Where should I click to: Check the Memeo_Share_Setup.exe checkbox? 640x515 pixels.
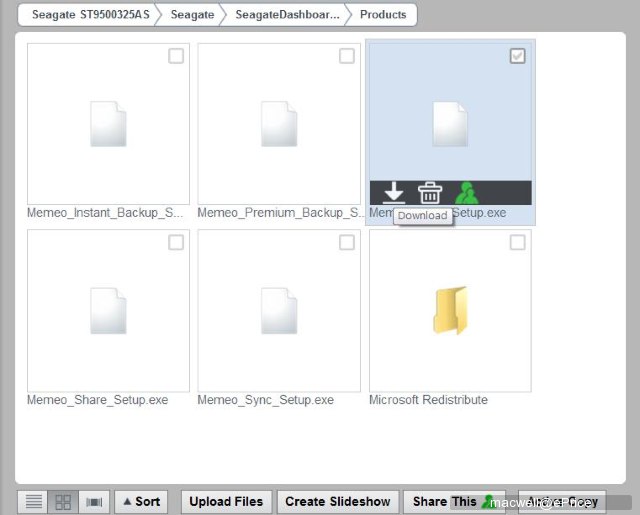point(176,242)
